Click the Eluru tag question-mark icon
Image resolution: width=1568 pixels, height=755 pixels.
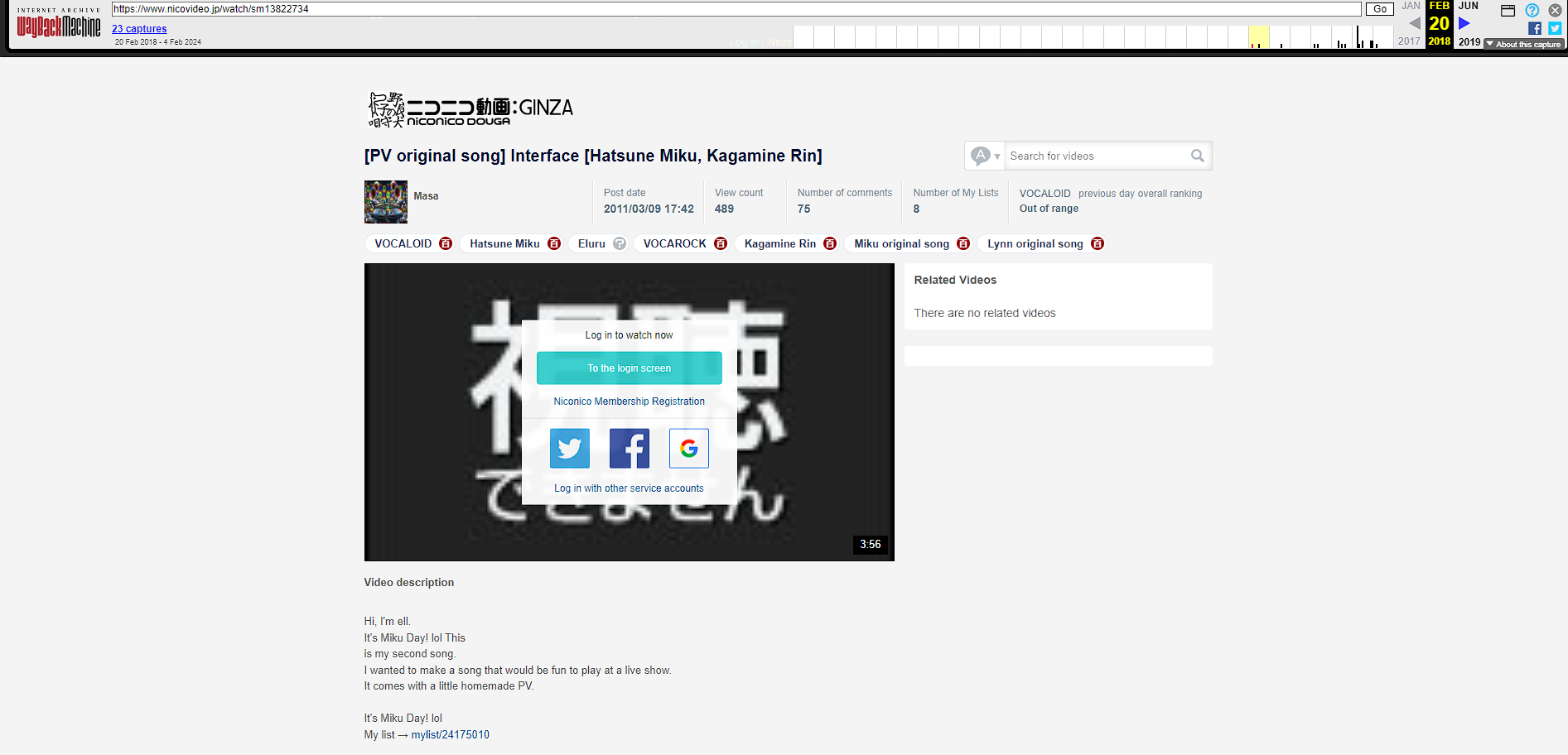click(x=620, y=243)
